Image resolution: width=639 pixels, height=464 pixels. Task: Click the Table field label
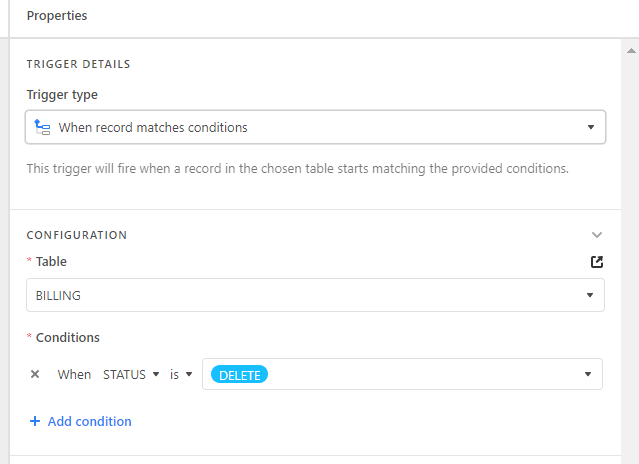[x=51, y=262]
